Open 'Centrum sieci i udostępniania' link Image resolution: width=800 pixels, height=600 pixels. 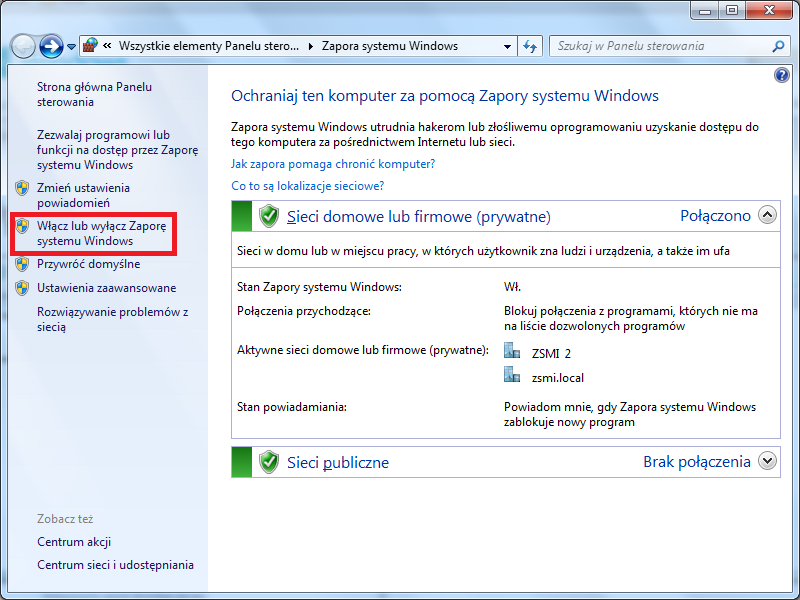pyautogui.click(x=115, y=565)
